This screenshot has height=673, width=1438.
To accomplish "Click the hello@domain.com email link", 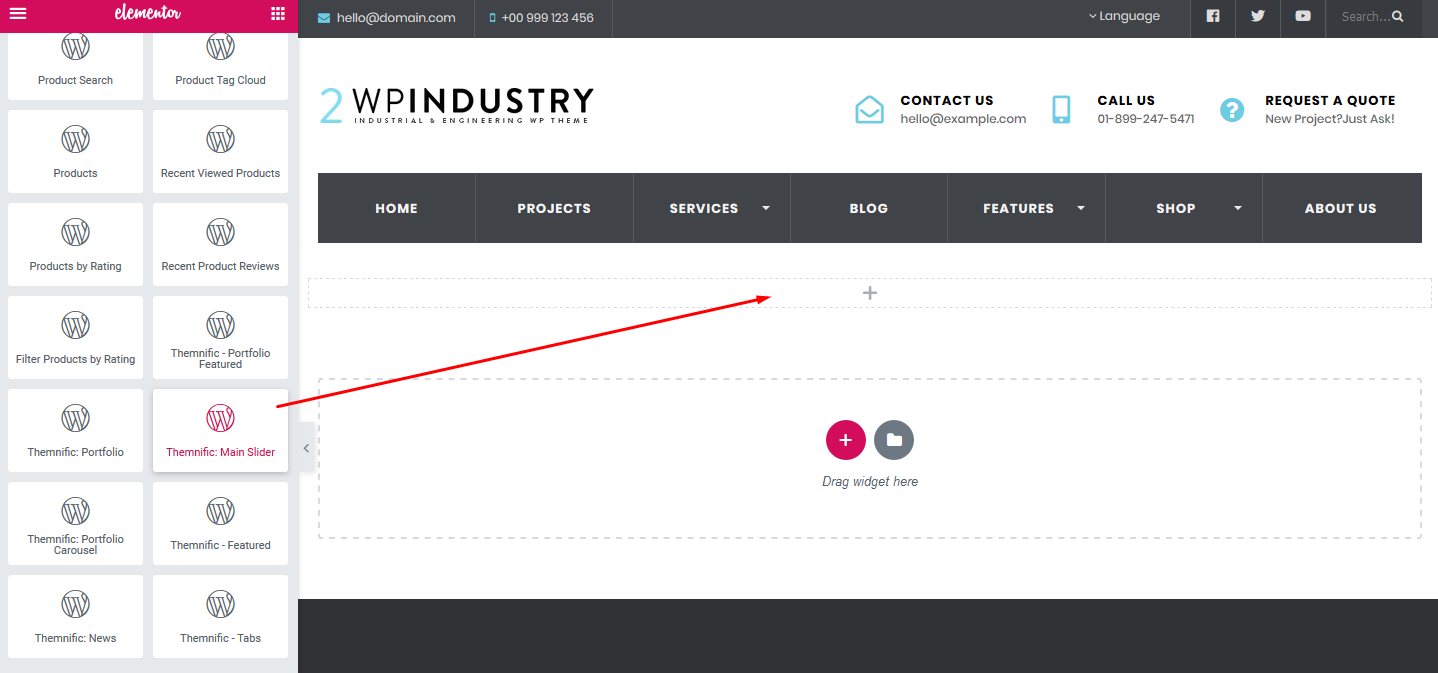I will click(x=396, y=18).
